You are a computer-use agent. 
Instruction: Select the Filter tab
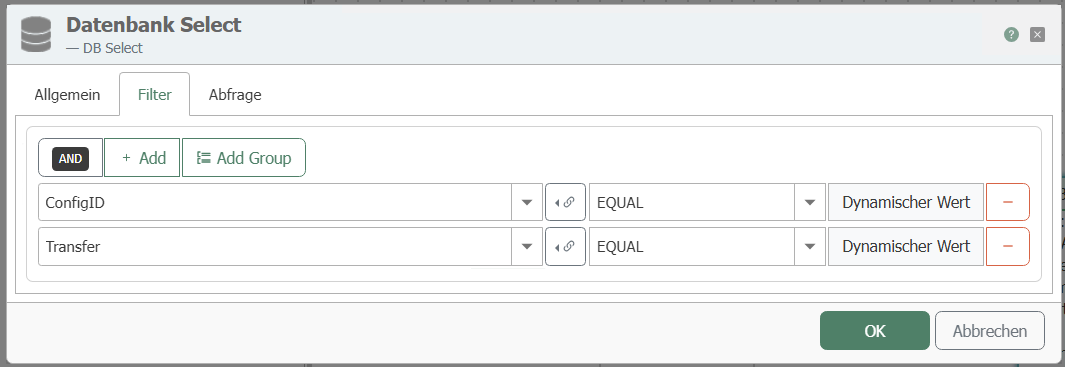click(x=154, y=94)
